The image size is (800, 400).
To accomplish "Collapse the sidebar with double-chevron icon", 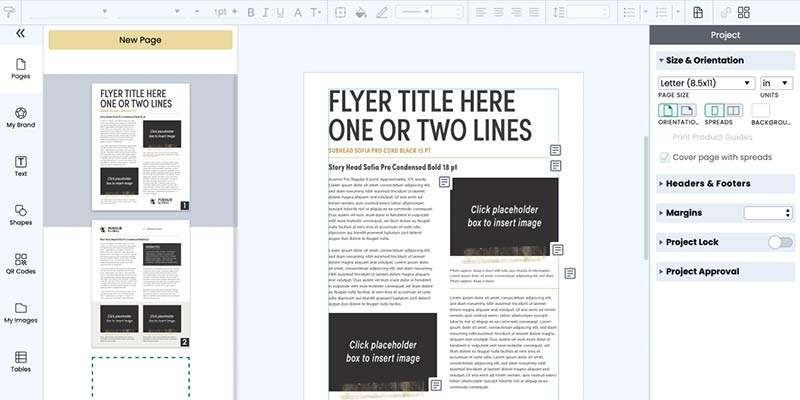I will tap(20, 33).
